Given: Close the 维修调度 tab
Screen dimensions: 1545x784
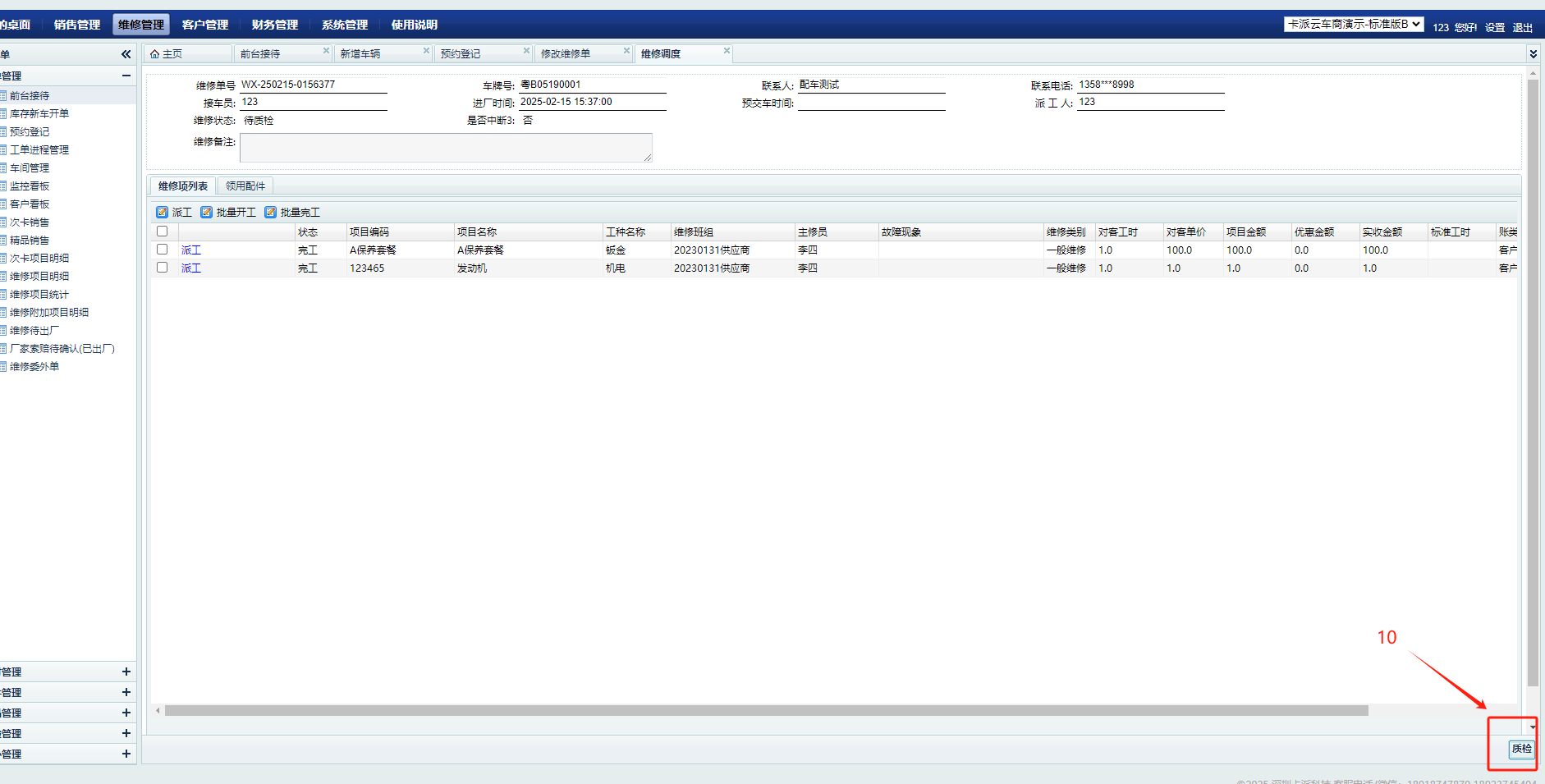Looking at the screenshot, I should [727, 51].
